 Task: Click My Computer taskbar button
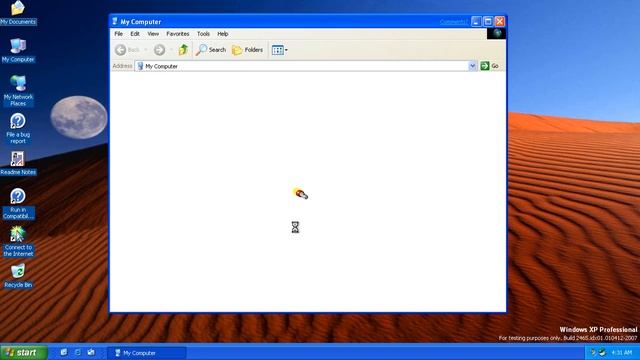pos(147,353)
